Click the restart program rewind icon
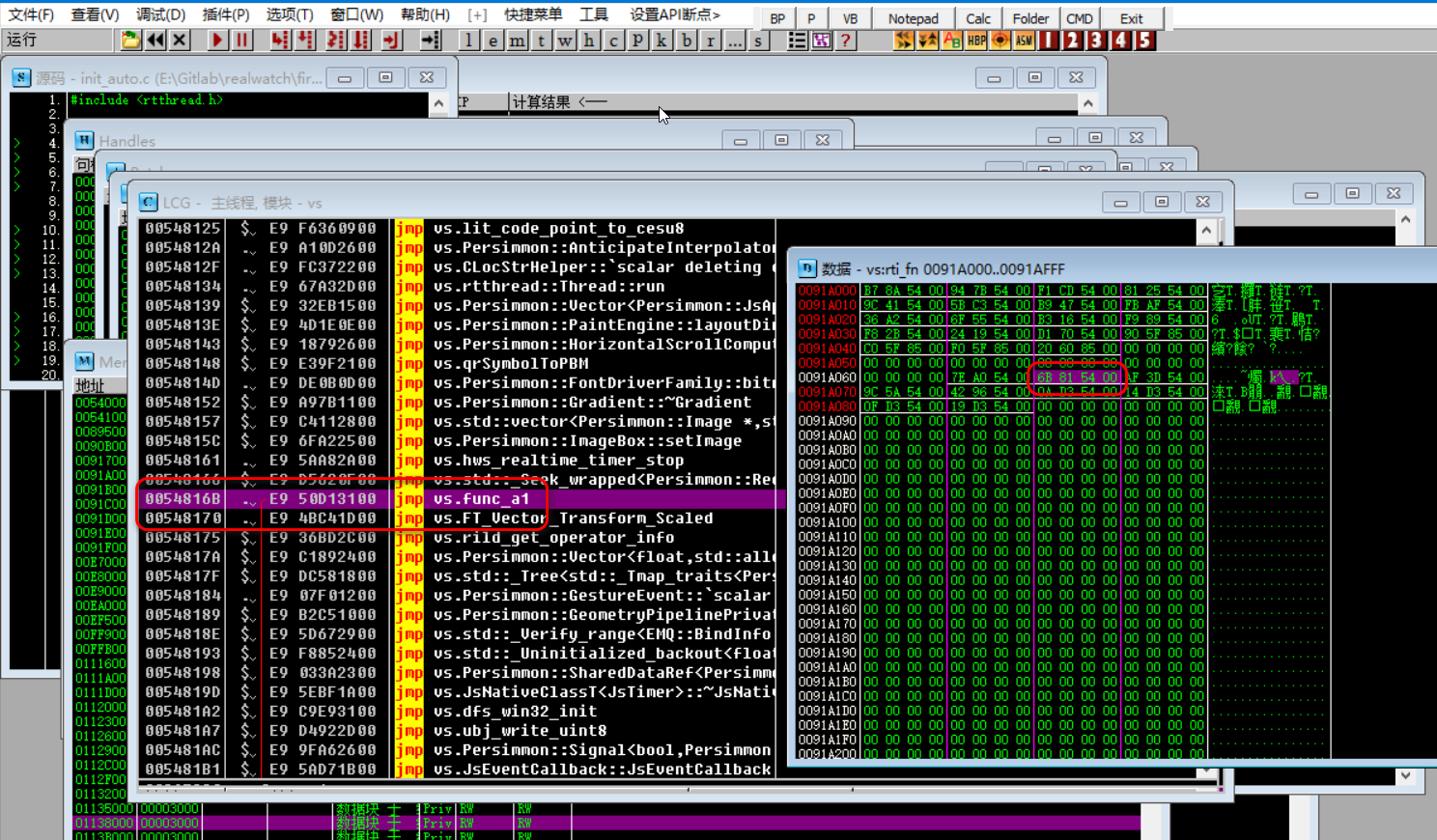The image size is (1437, 840). pos(155,40)
